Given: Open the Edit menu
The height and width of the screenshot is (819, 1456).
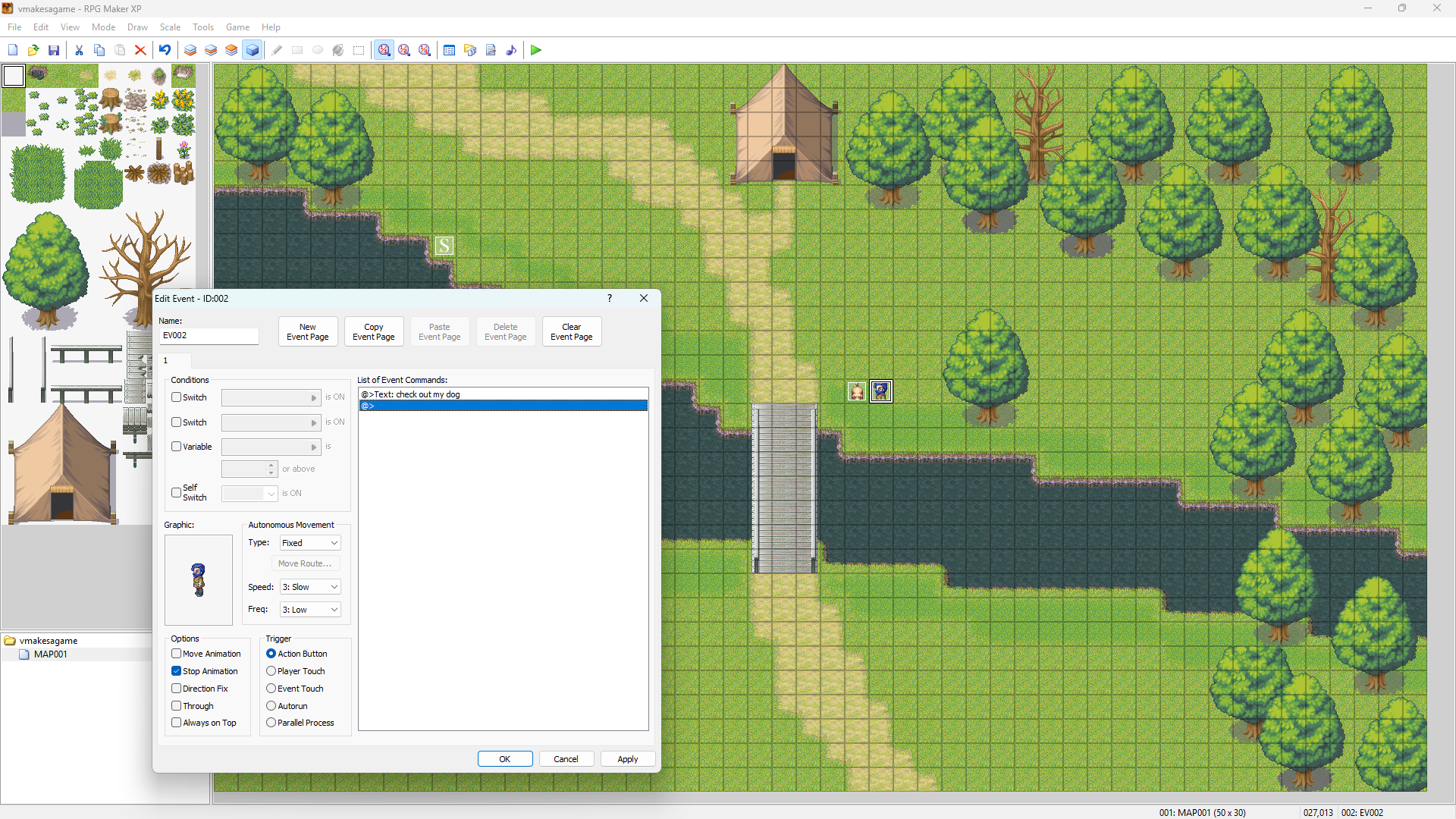Looking at the screenshot, I should point(41,27).
